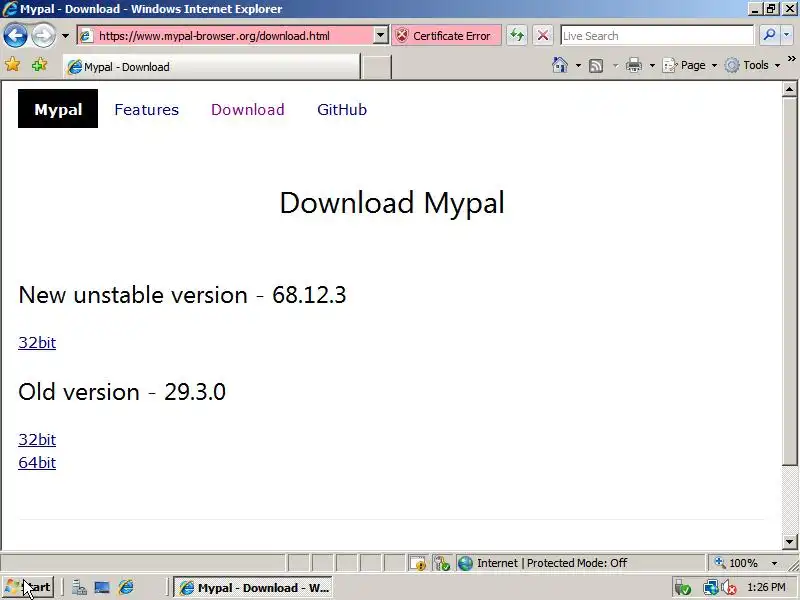This screenshot has width=800, height=600.
Task: Open the recent pages dropdown arrow
Action: click(x=65, y=36)
